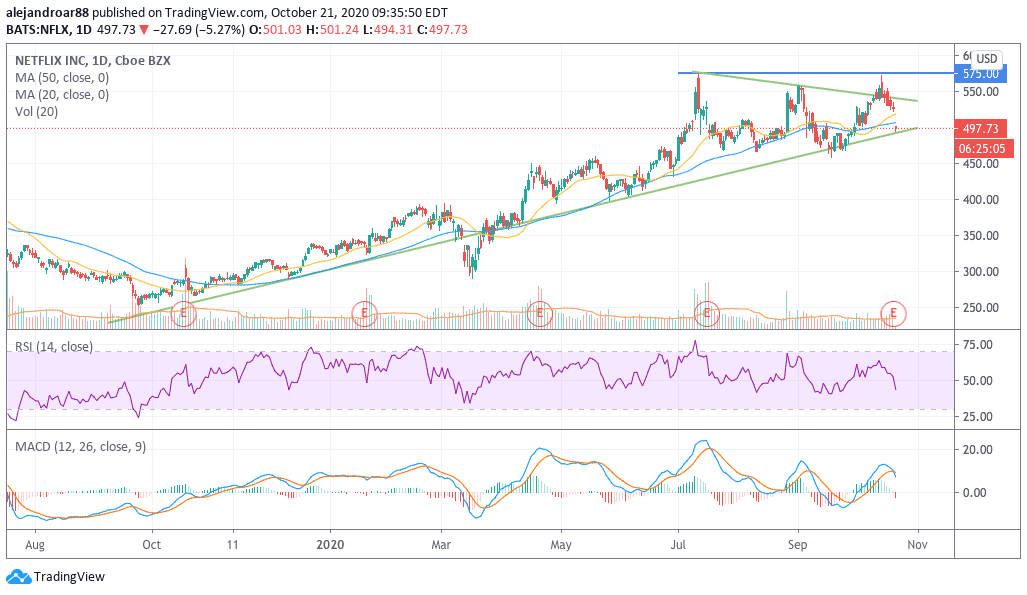Click the blue 575.00 price label
The height and width of the screenshot is (595, 1027).
pos(980,73)
